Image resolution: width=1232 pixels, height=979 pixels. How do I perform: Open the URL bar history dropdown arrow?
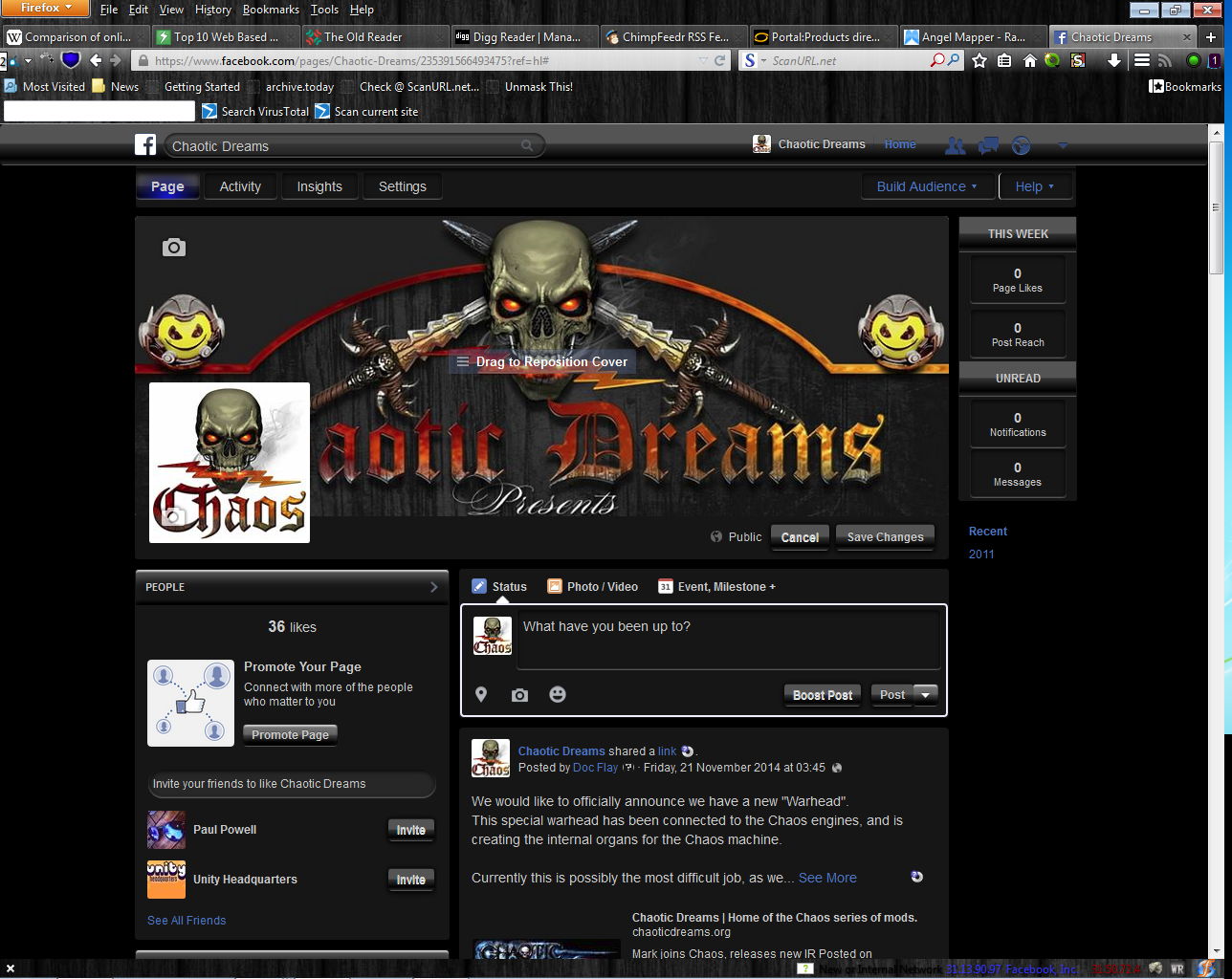click(x=704, y=60)
